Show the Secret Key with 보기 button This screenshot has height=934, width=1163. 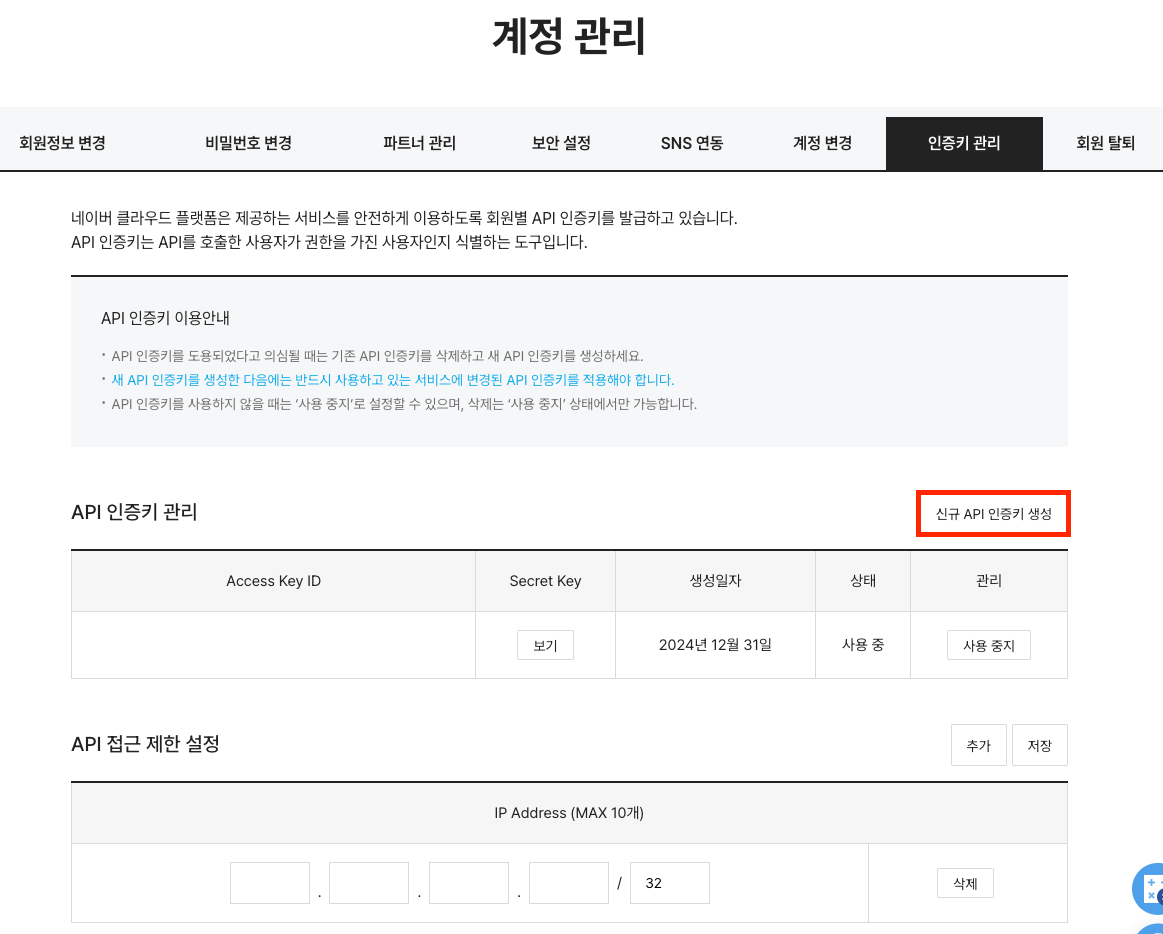click(545, 645)
